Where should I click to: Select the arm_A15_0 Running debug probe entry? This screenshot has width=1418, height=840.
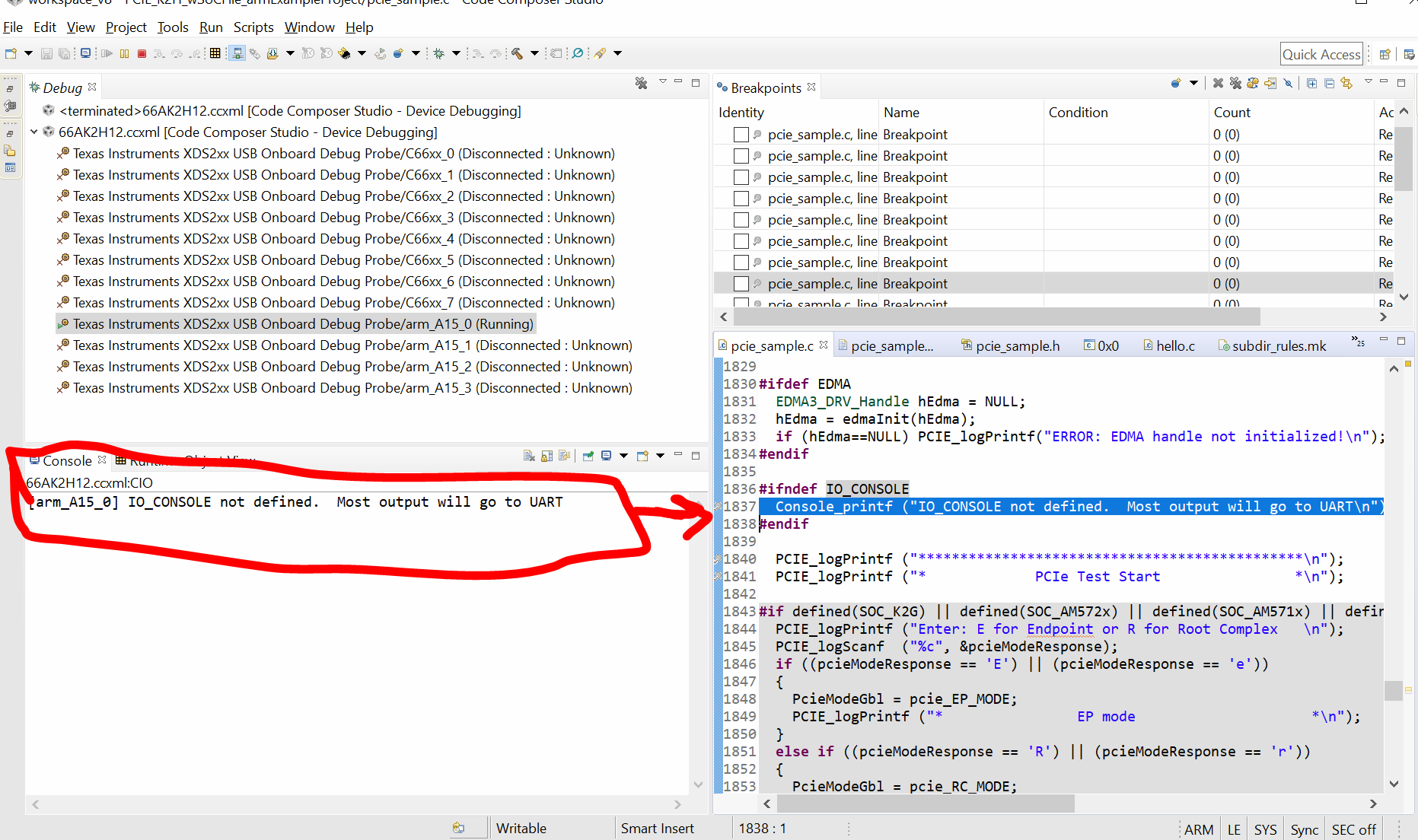click(x=297, y=323)
